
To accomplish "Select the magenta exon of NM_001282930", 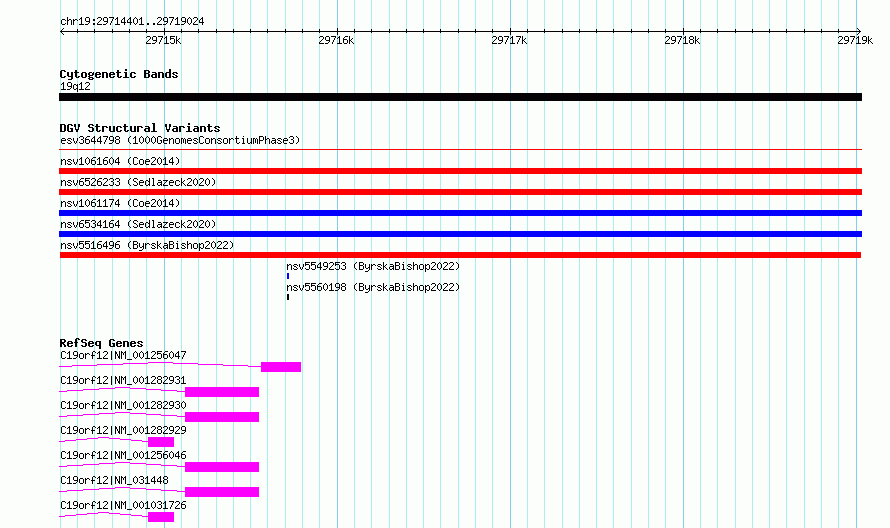I will [222, 417].
